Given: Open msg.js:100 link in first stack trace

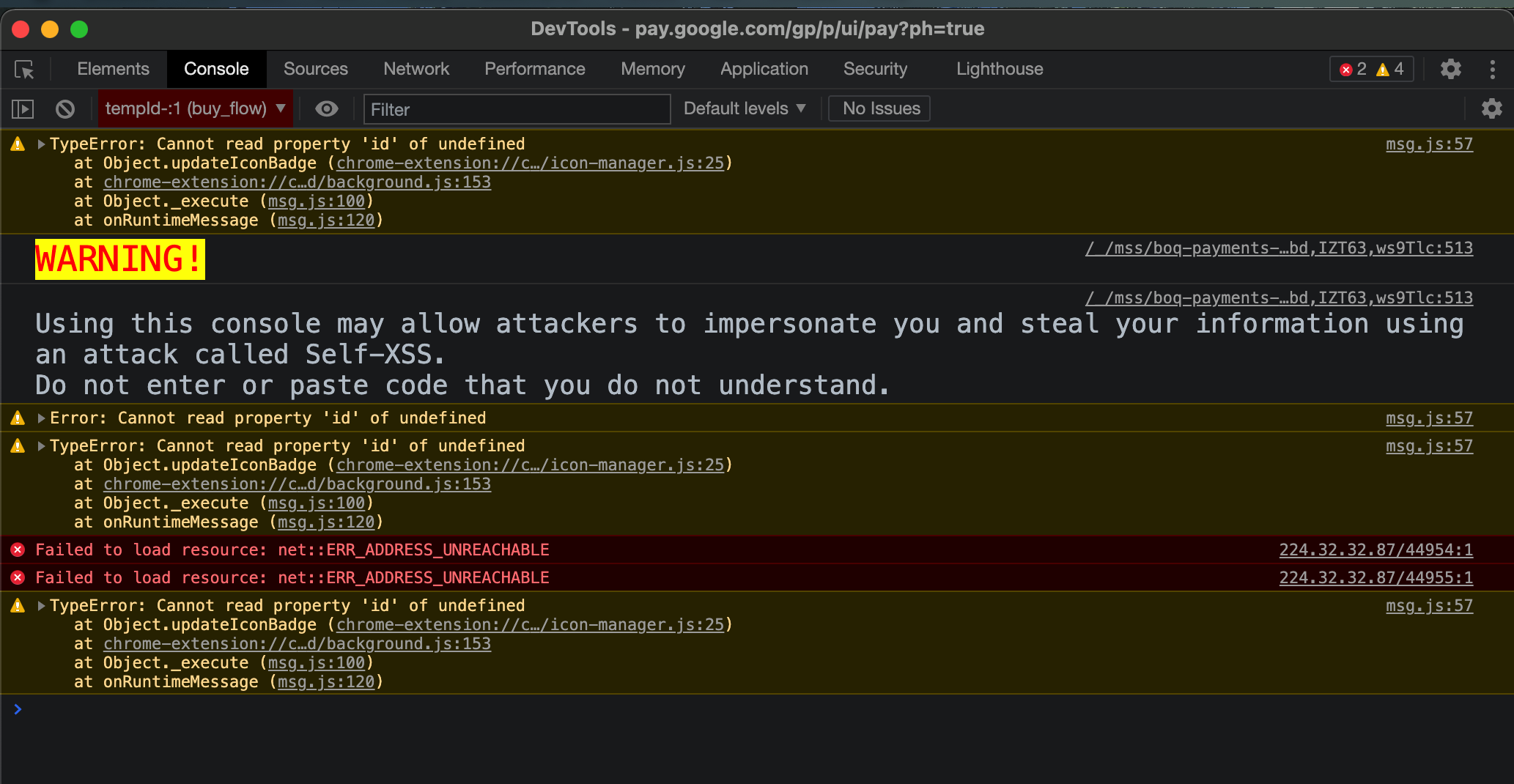Looking at the screenshot, I should [x=317, y=201].
